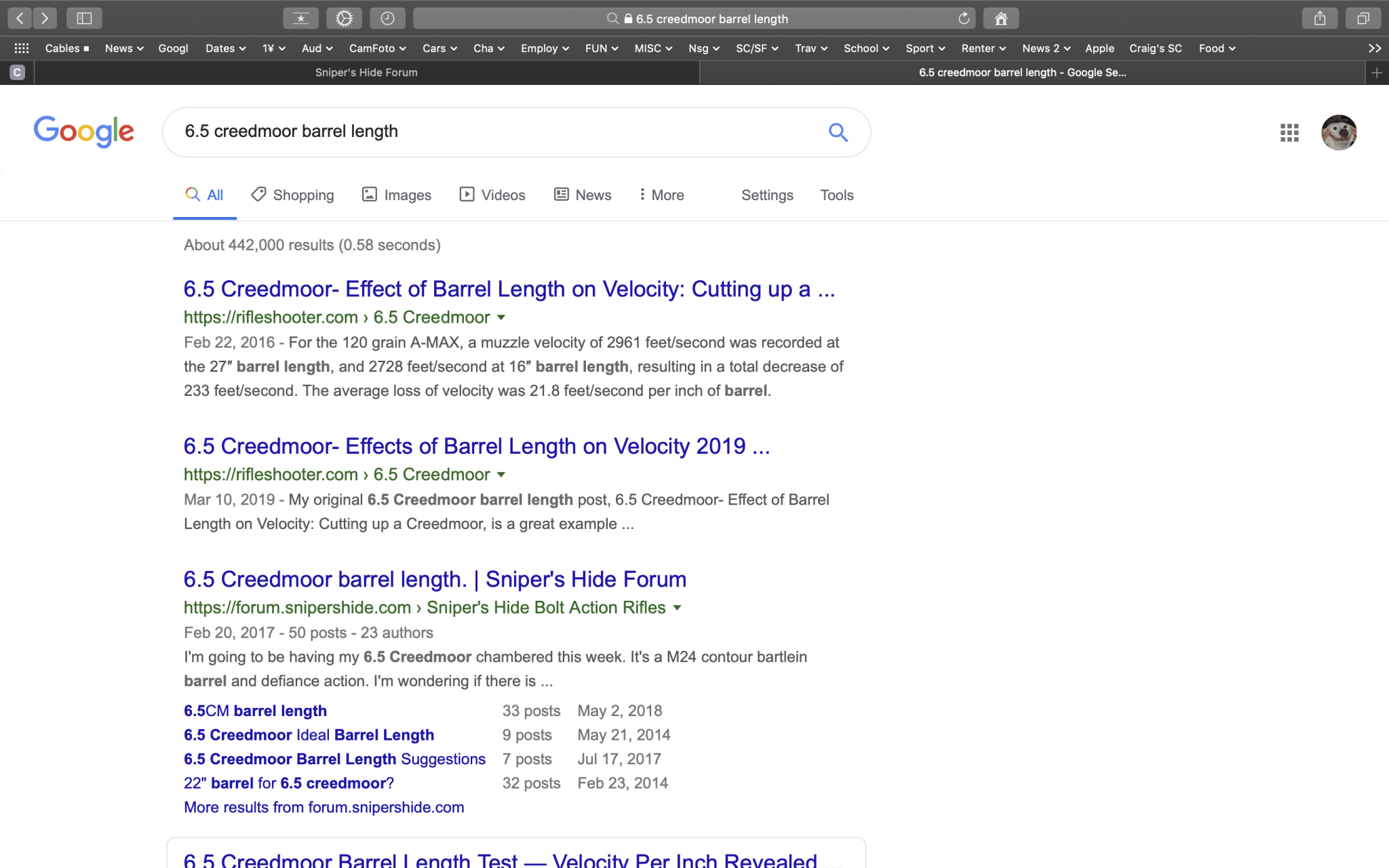Show more bookmarks with double chevron
Viewport: 1389px width, 868px height.
[x=1374, y=48]
